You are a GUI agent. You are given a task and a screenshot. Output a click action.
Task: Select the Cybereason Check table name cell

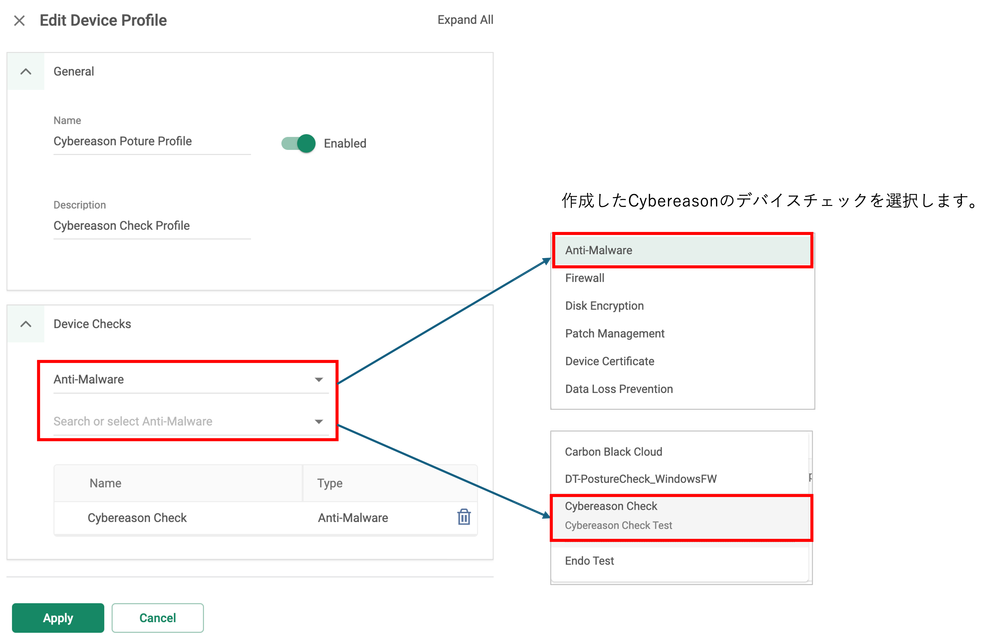[x=137, y=518]
